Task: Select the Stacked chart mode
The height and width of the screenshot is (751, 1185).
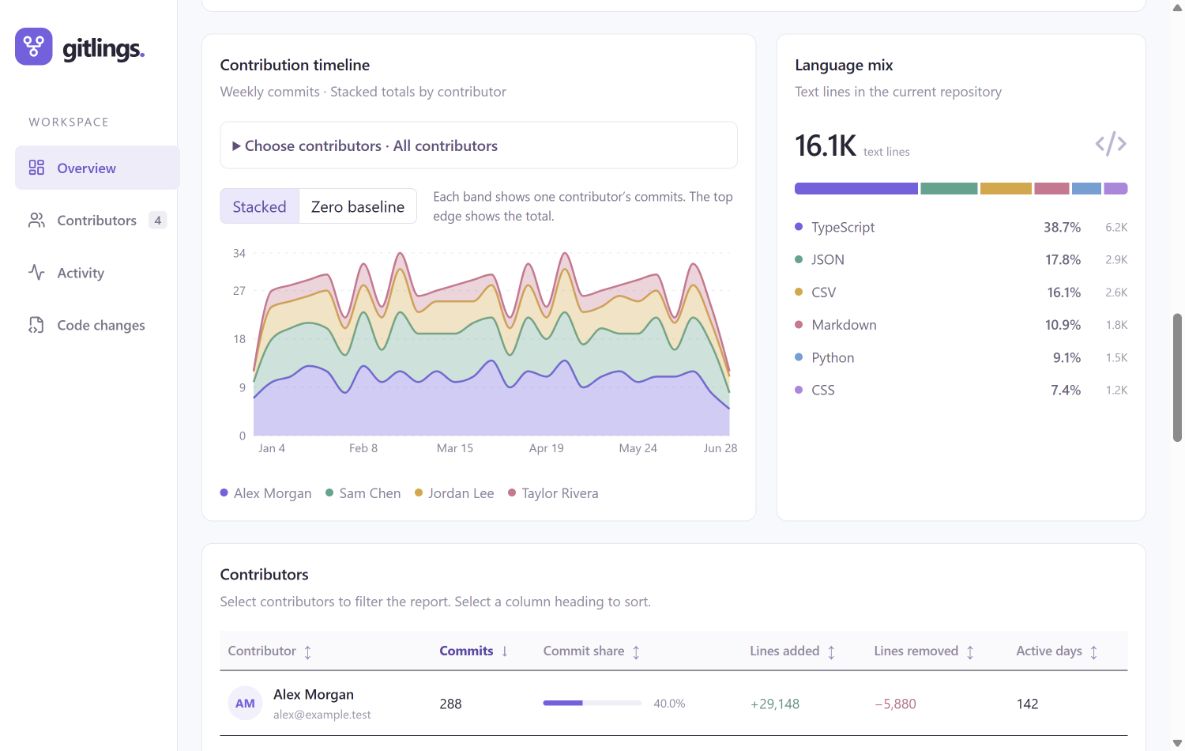Action: click(259, 206)
